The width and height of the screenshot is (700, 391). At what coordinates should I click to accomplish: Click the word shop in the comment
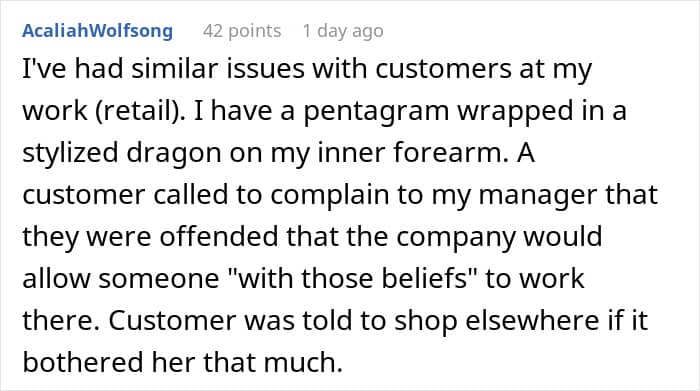click(426, 321)
